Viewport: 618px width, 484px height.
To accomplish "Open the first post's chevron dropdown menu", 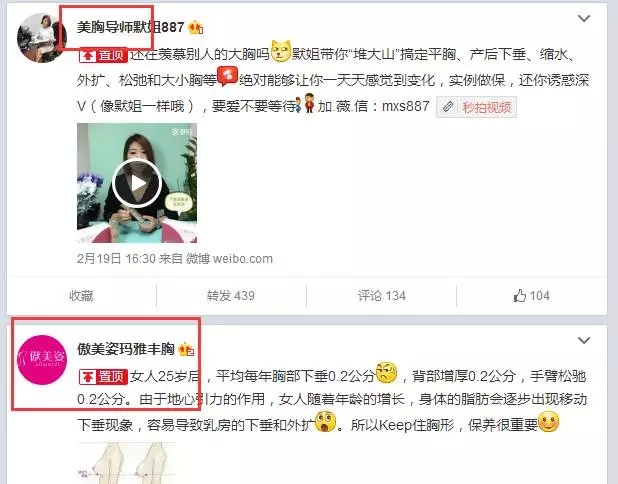I will (584, 19).
